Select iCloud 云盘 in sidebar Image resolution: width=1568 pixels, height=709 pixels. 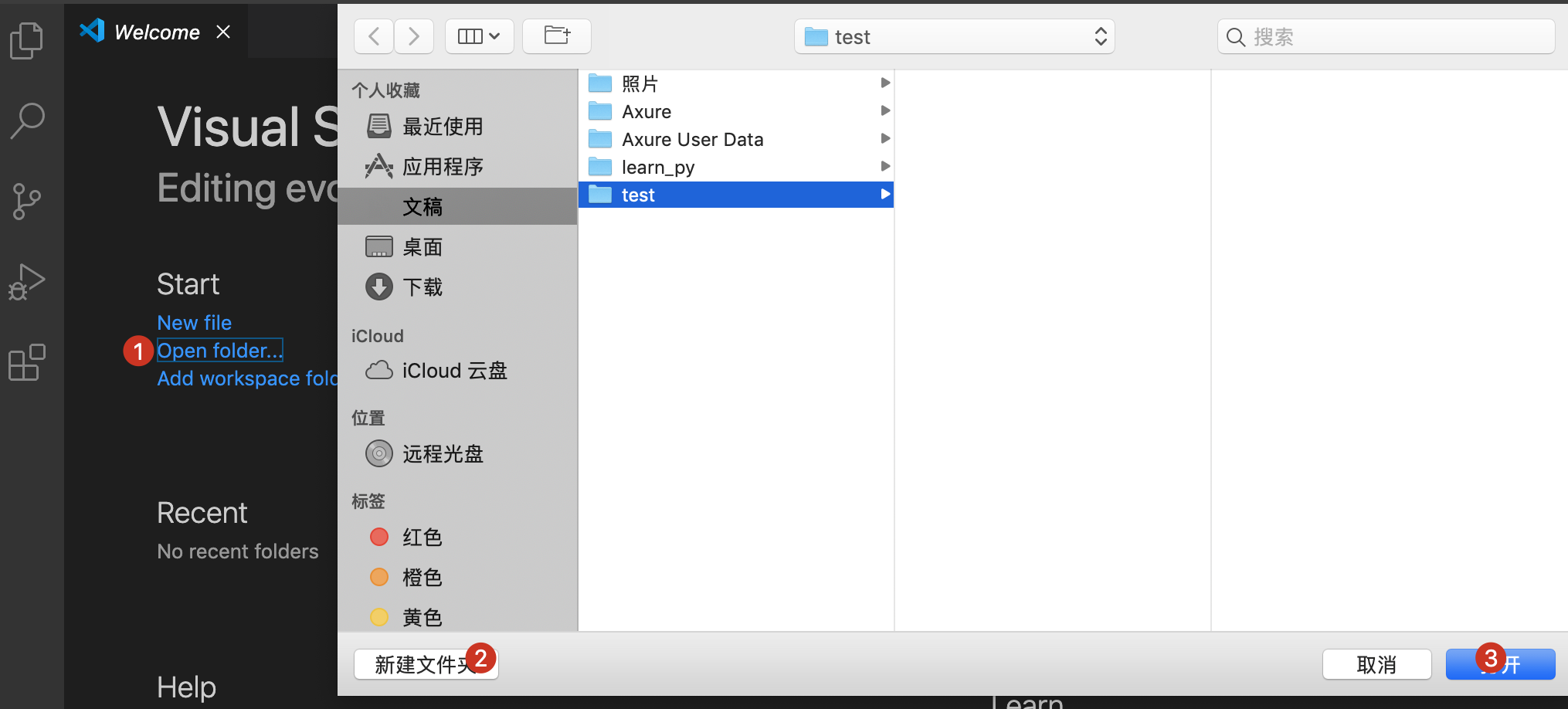457,371
